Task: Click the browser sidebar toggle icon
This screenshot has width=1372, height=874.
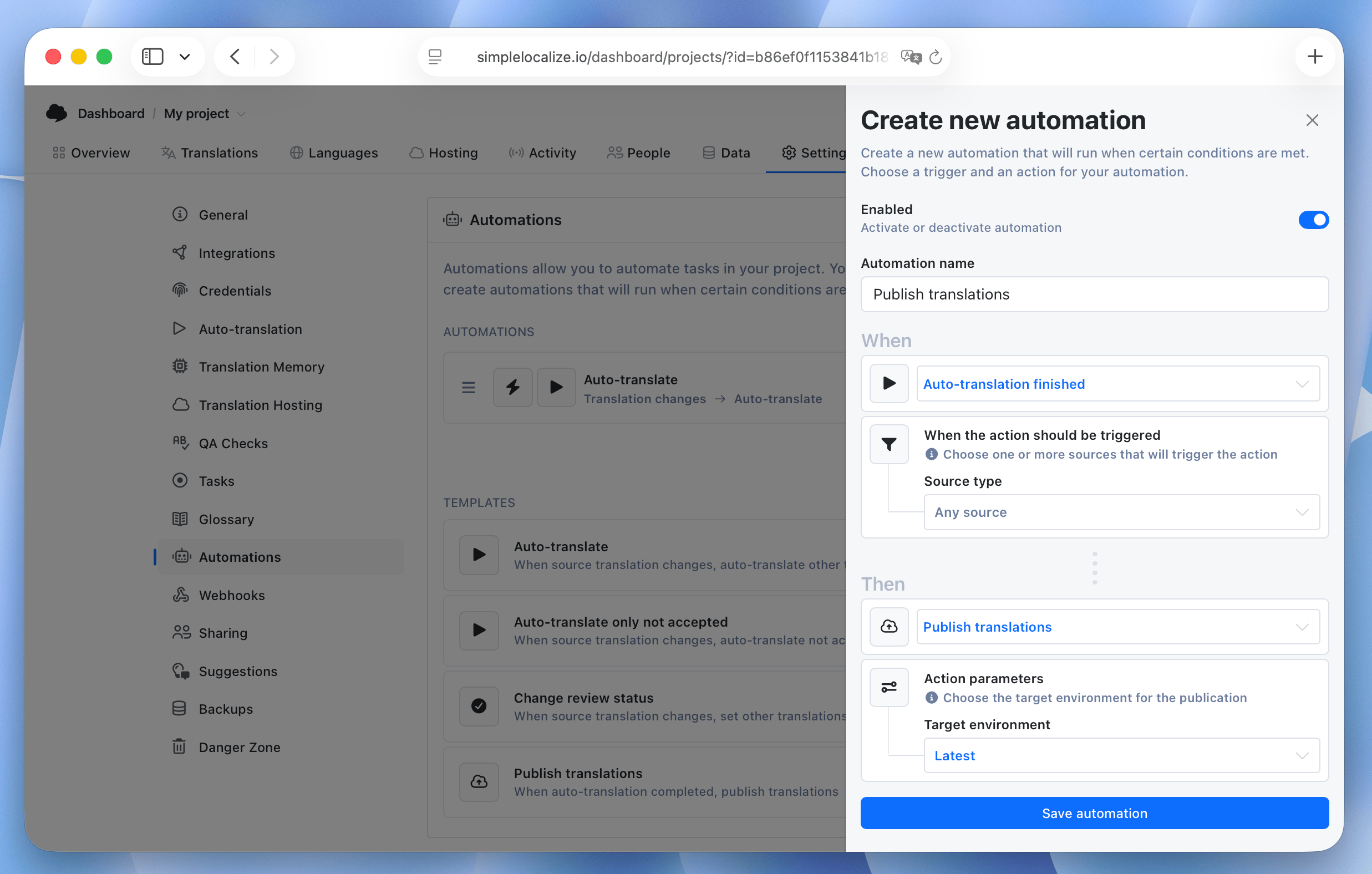Action: pyautogui.click(x=152, y=57)
